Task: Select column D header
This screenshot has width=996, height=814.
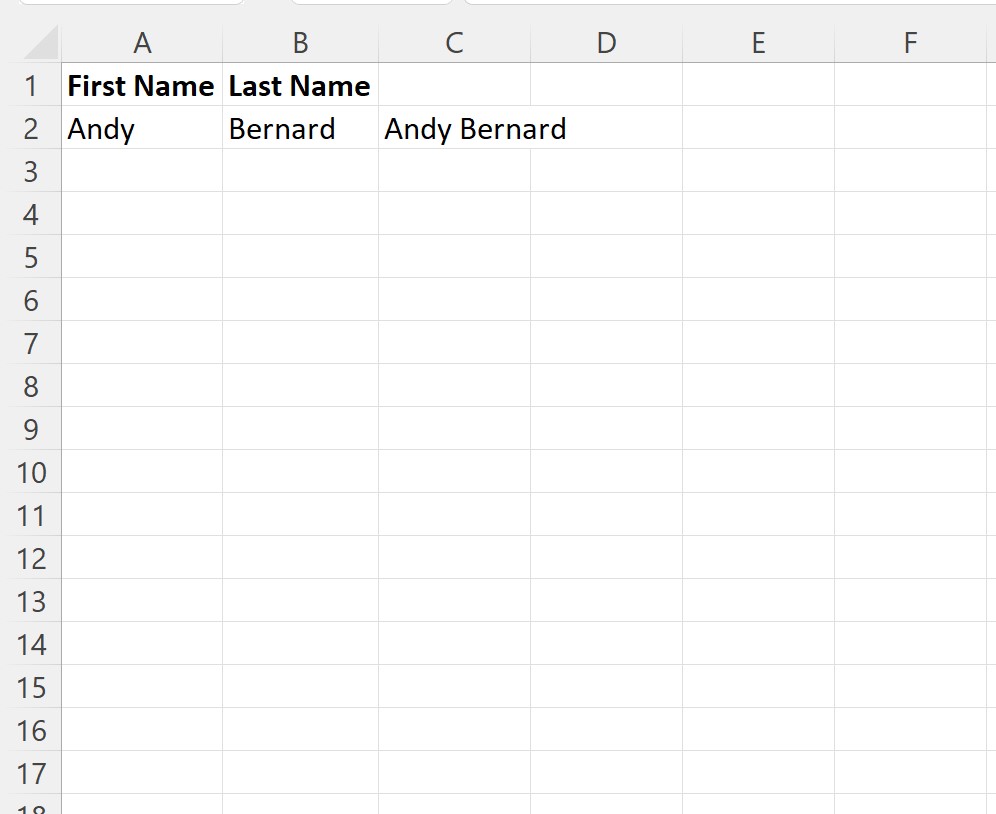Action: [606, 42]
